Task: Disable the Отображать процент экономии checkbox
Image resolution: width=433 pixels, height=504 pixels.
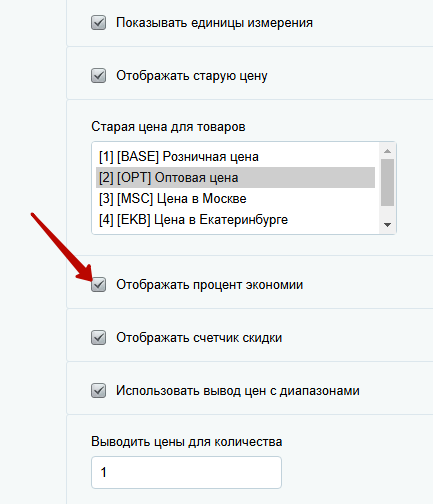Action: [x=98, y=285]
